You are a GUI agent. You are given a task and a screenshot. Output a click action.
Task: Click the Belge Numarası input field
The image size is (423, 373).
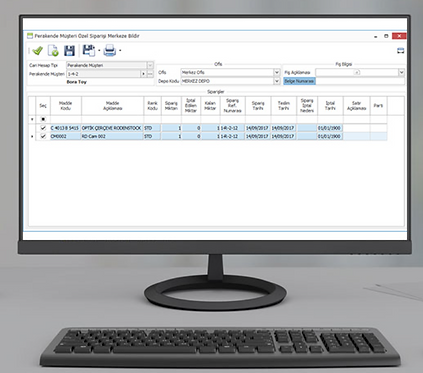coord(360,81)
